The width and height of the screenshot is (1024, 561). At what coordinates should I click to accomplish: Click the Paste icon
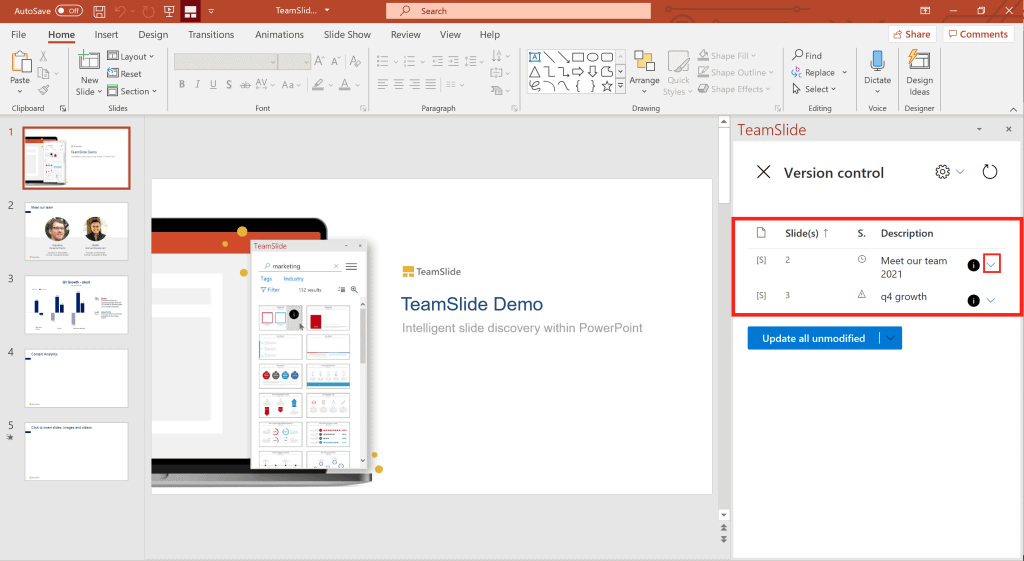pyautogui.click(x=20, y=61)
